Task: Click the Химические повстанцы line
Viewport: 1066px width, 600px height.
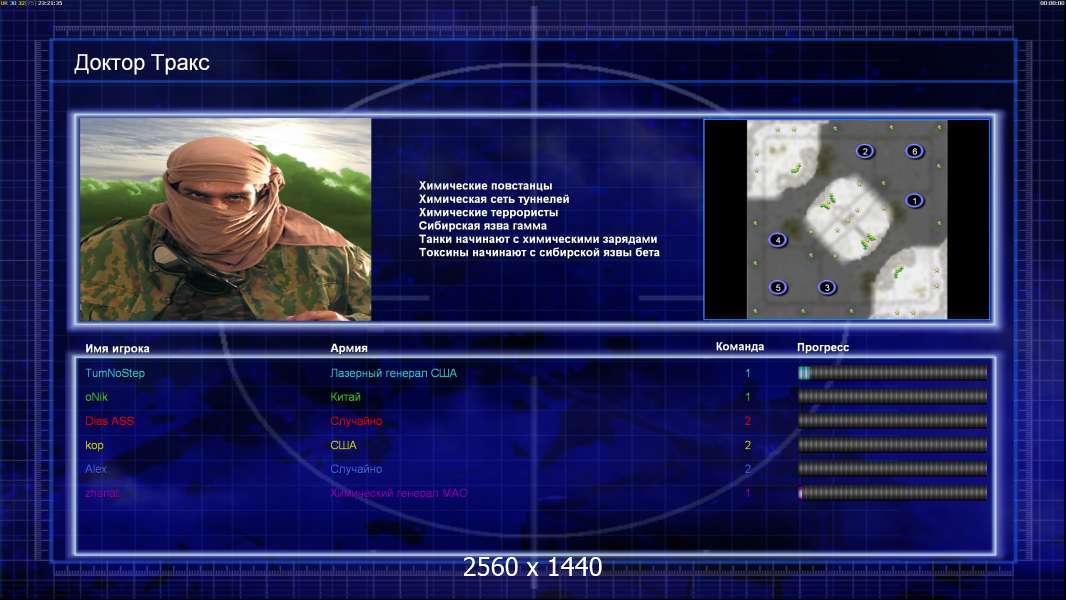Action: pos(485,186)
